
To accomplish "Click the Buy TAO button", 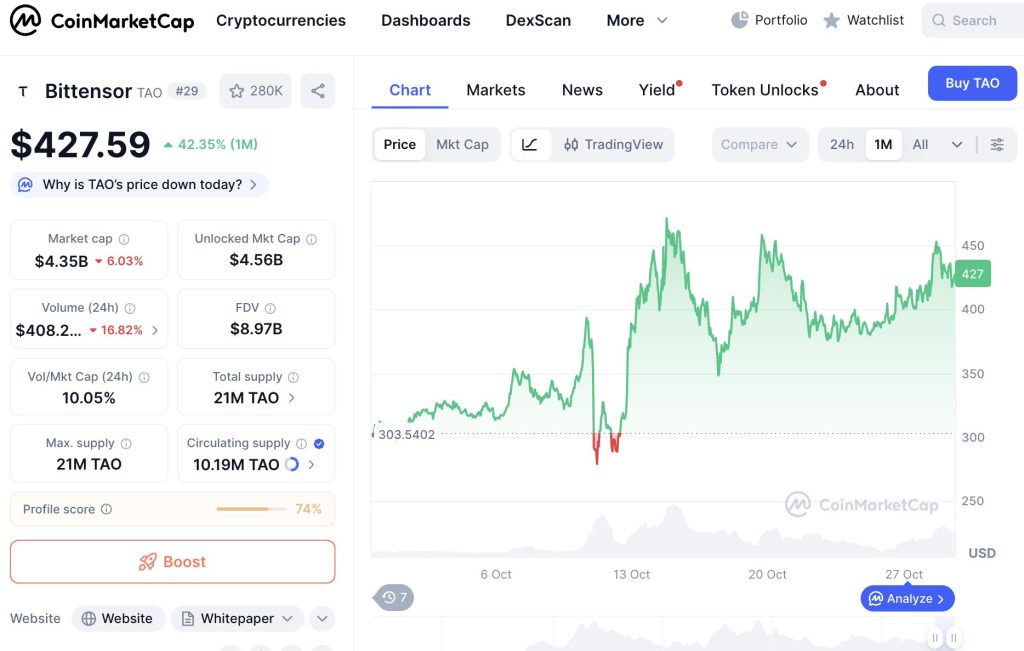I will coord(972,84).
